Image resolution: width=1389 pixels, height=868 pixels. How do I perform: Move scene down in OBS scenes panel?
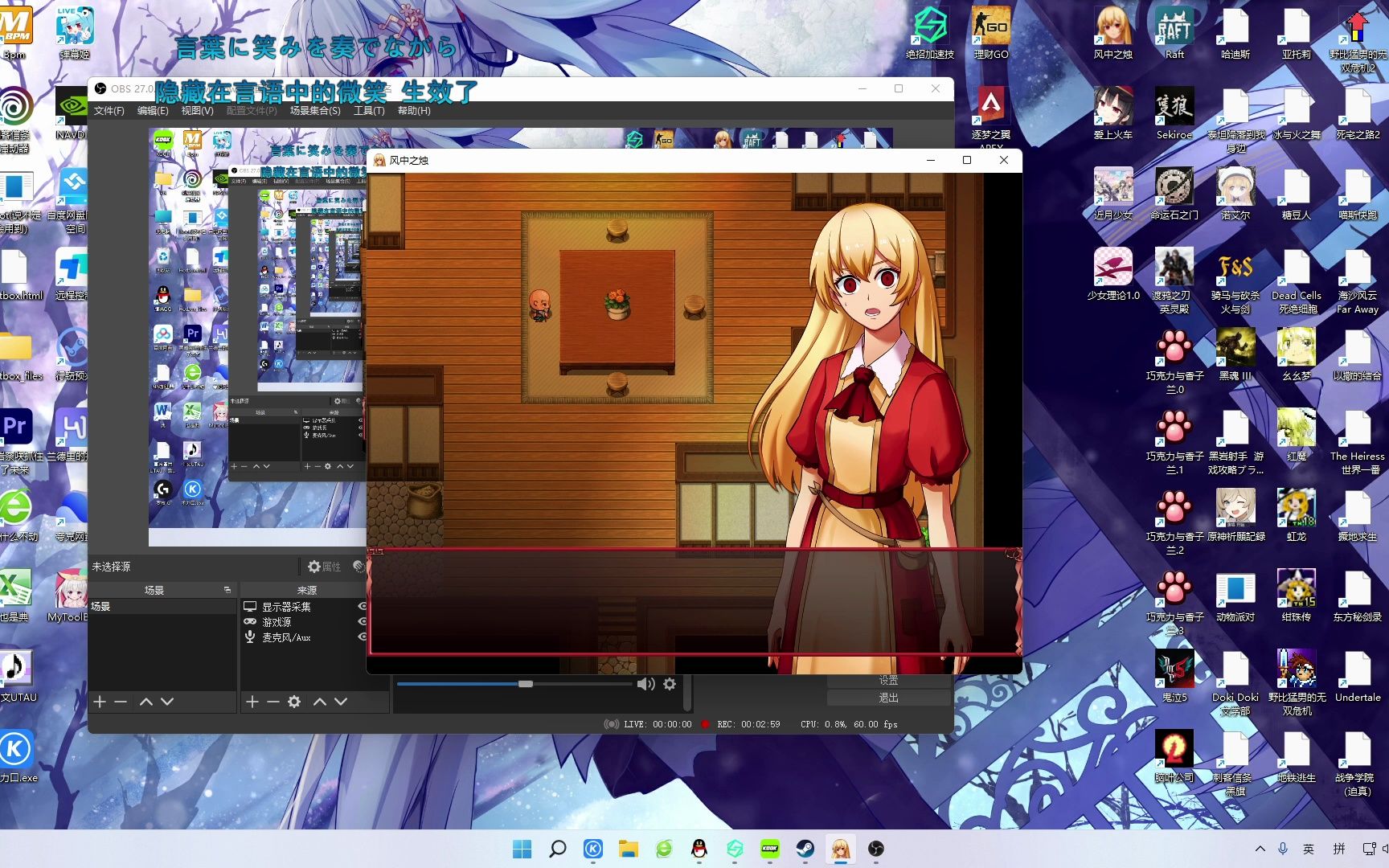167,702
